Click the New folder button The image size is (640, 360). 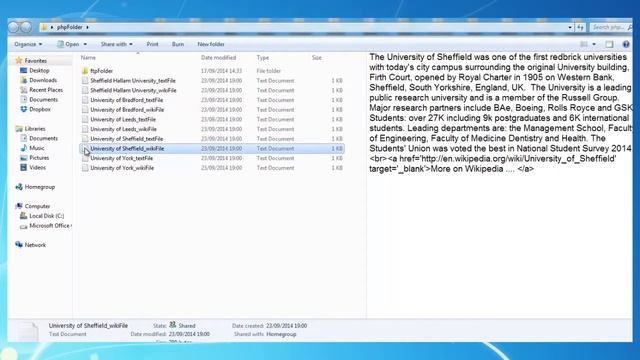(x=211, y=44)
